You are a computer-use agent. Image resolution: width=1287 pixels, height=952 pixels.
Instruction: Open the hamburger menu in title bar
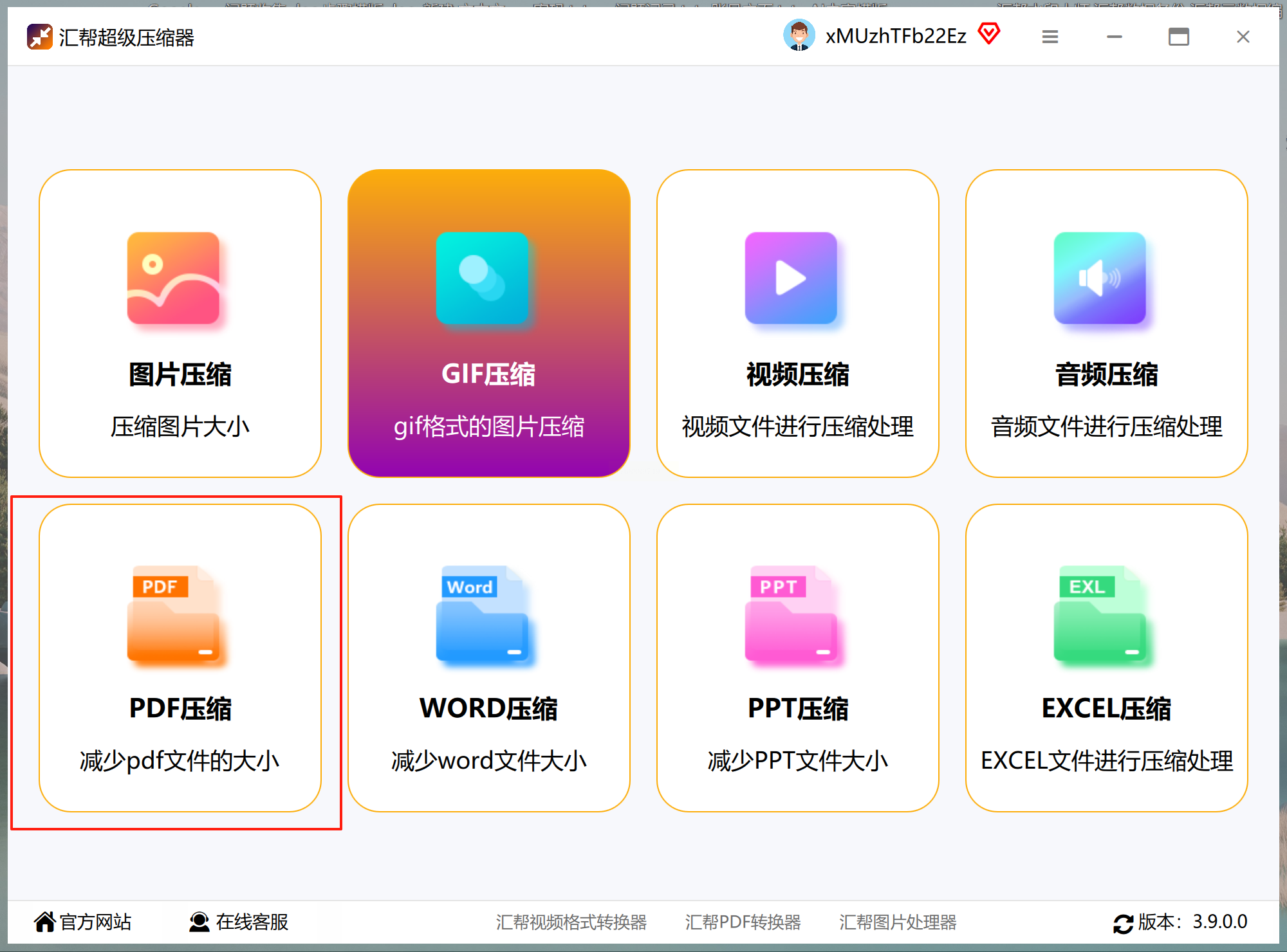(1050, 37)
